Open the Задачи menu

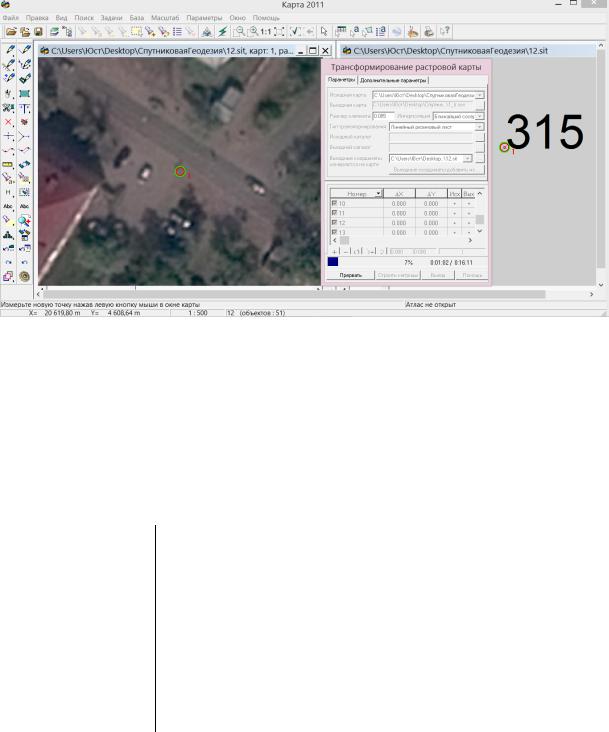tap(112, 18)
